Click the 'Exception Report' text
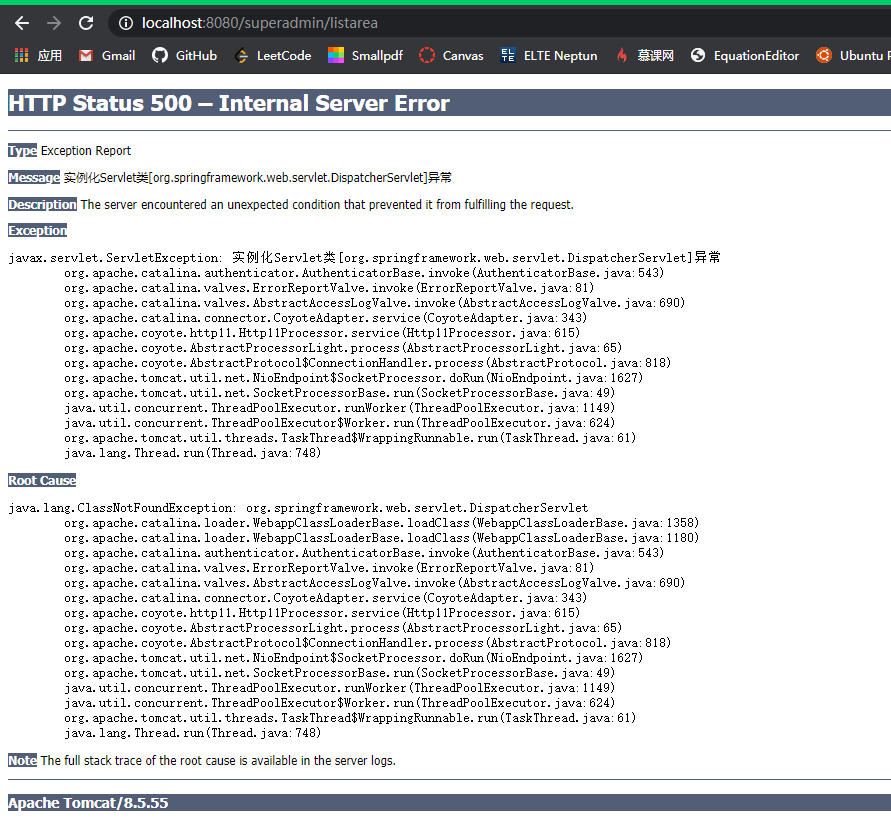The height and width of the screenshot is (819, 891). tap(86, 151)
